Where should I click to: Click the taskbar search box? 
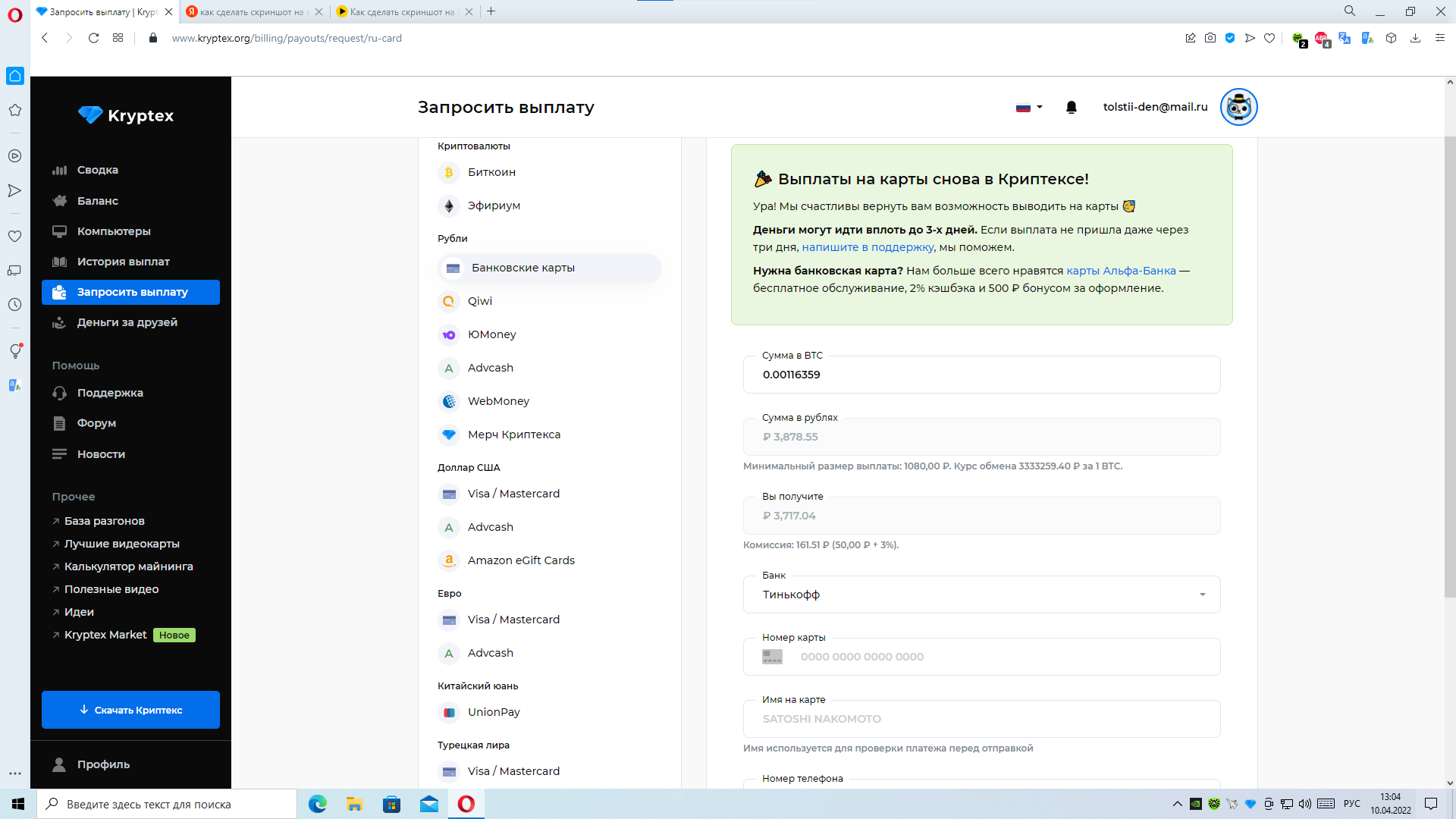[167, 804]
